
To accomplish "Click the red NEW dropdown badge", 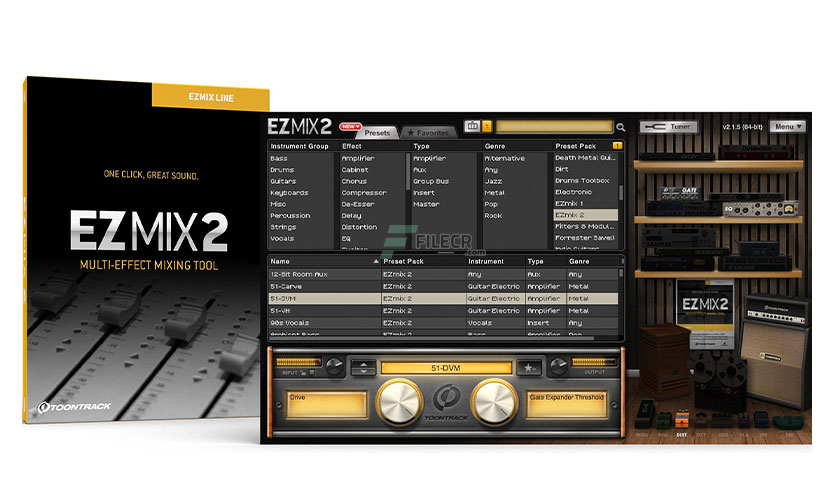I will tap(350, 126).
